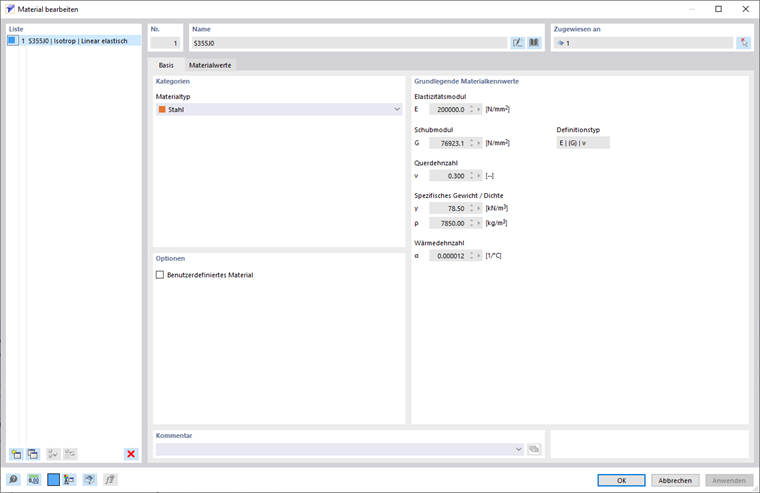Click the Name input field containing S355J0
The height and width of the screenshot is (493, 760).
349,43
